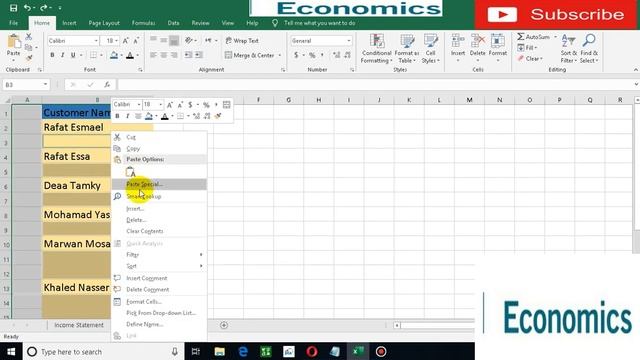Expand the Filter submenu arrow

[x=201, y=255]
